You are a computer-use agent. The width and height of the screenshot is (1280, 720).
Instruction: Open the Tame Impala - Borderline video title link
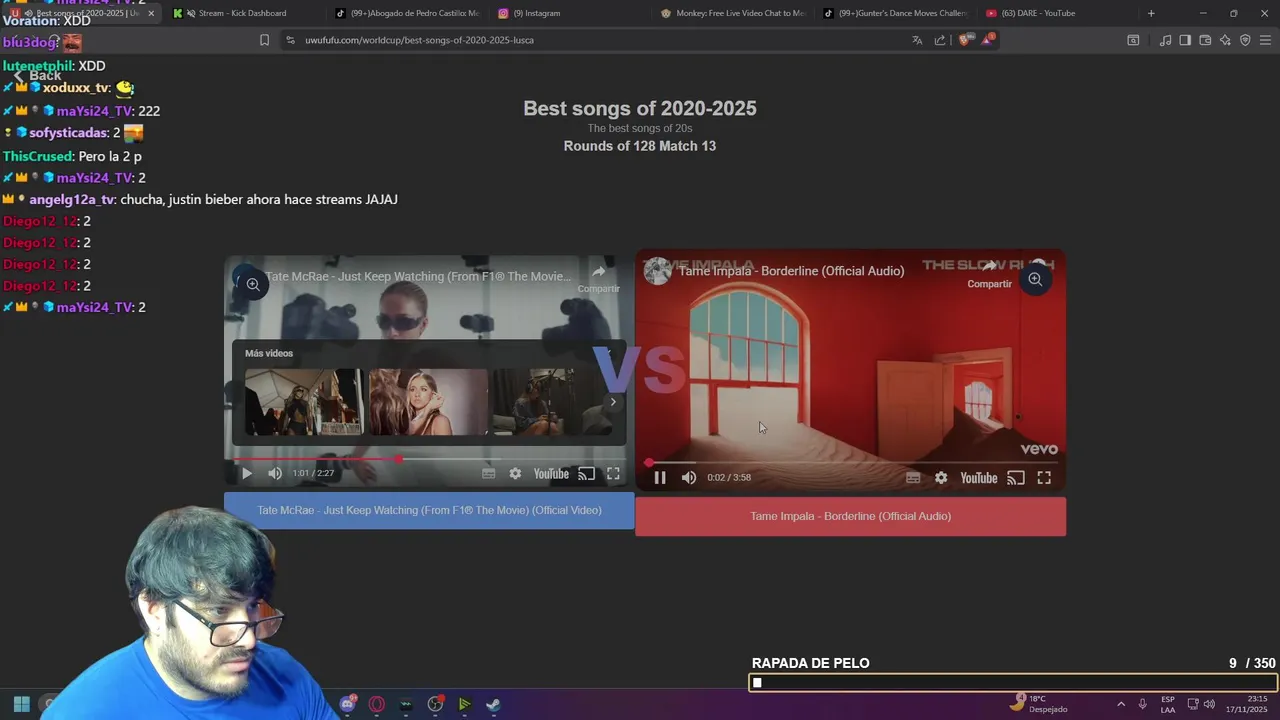coord(791,271)
